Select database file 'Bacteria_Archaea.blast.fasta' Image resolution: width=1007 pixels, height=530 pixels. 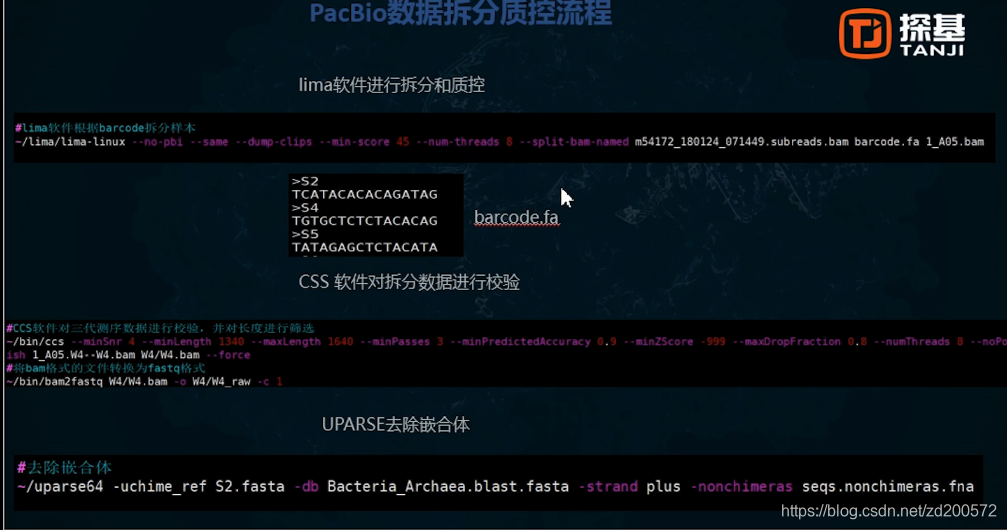tap(448, 486)
